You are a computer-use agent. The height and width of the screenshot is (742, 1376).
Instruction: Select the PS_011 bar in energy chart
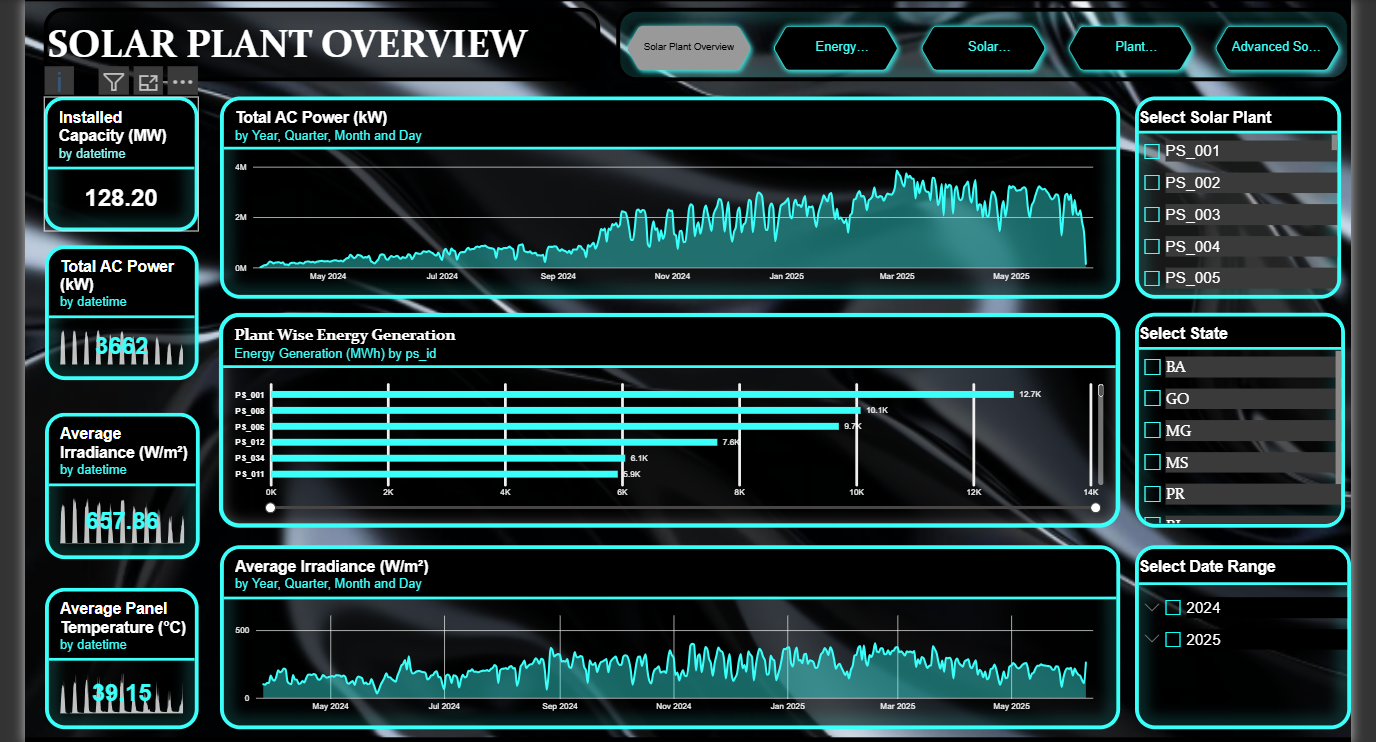(x=445, y=474)
